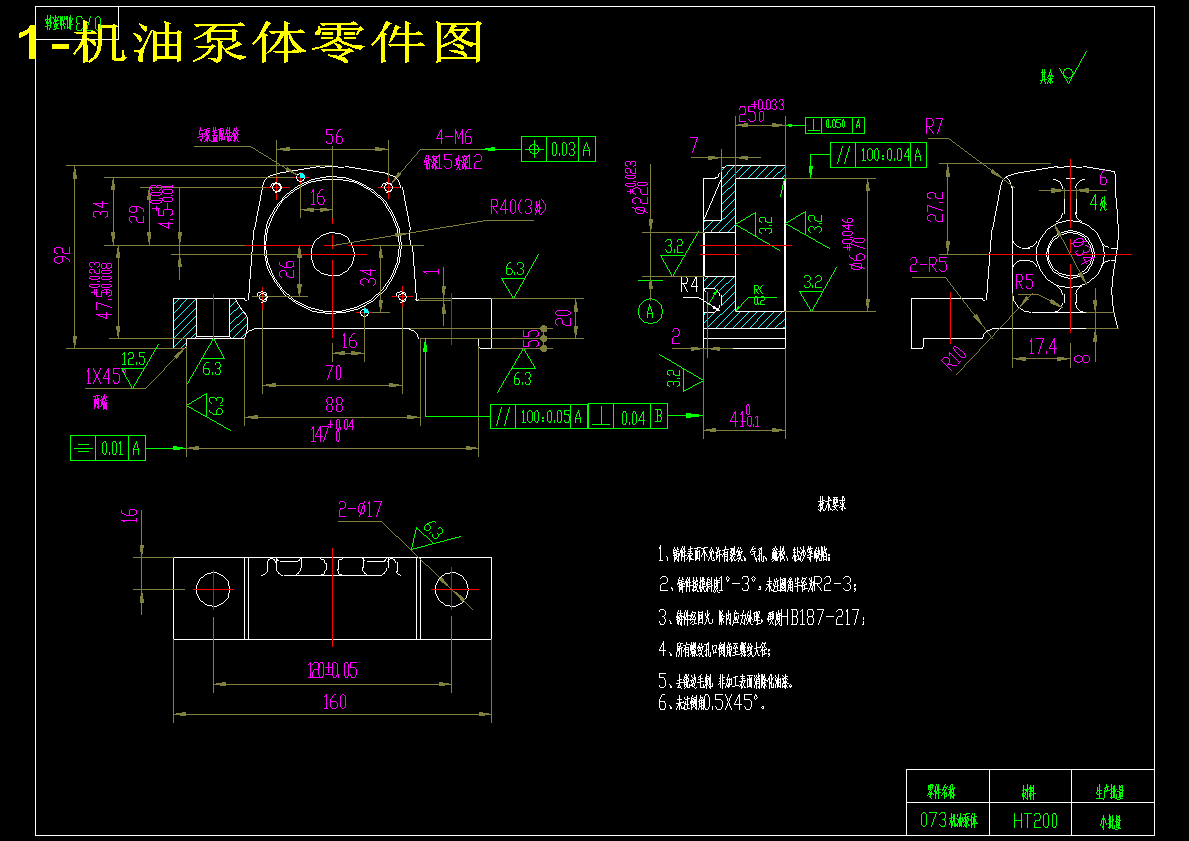Click the 88 width dimension
The width and height of the screenshot is (1189, 841).
pyautogui.click(x=334, y=405)
